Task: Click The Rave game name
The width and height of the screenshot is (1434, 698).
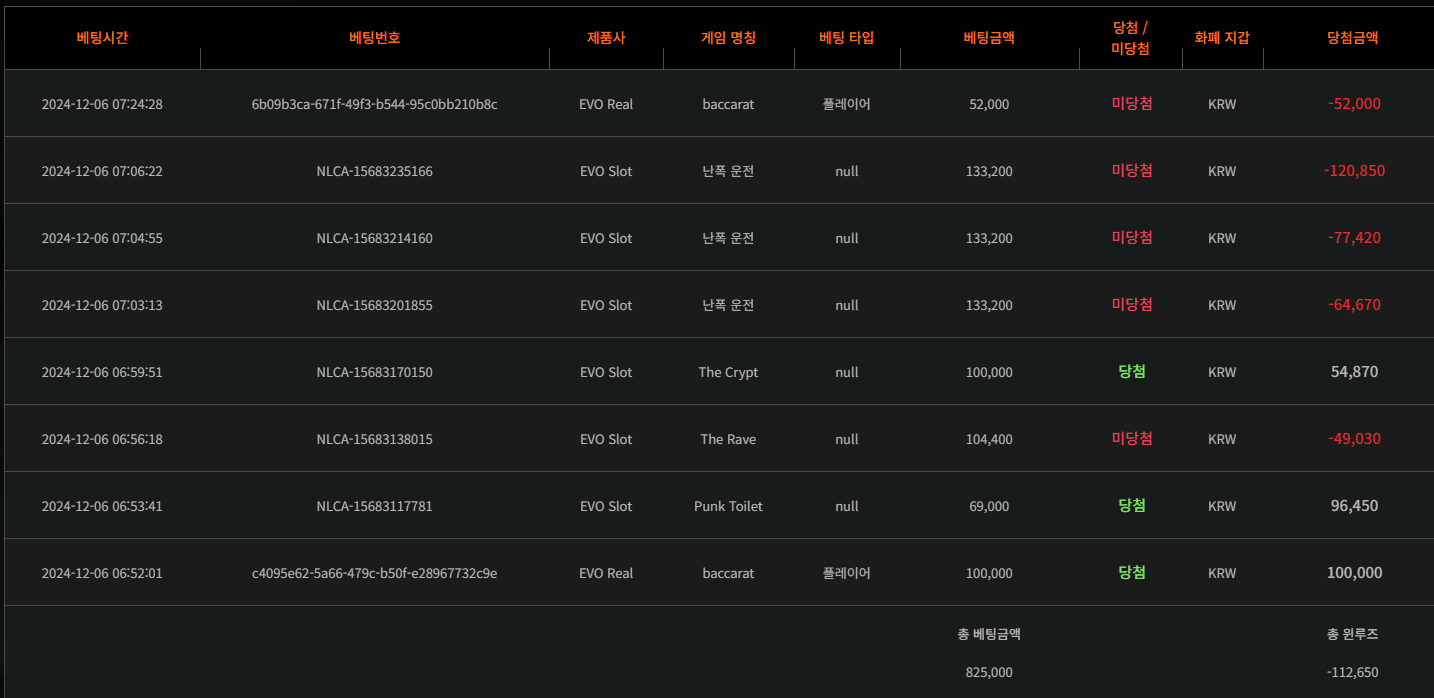Action: (728, 439)
